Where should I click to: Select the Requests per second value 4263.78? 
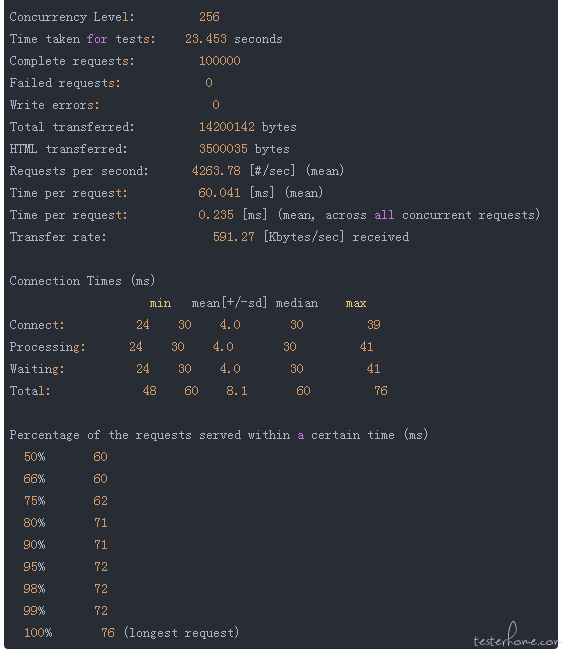216,171
